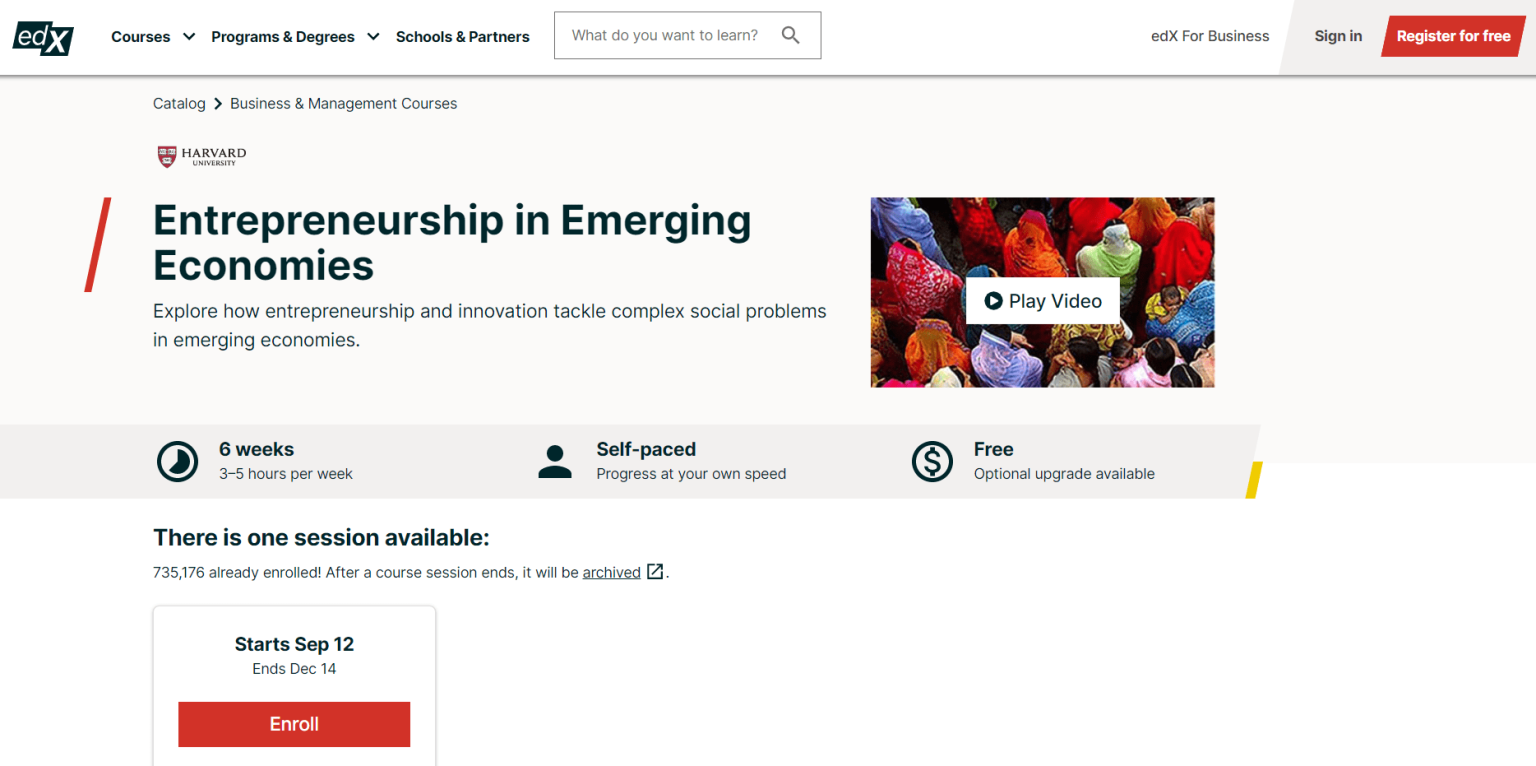The image size is (1536, 766).
Task: Click the external link icon after archived
Action: point(655,571)
